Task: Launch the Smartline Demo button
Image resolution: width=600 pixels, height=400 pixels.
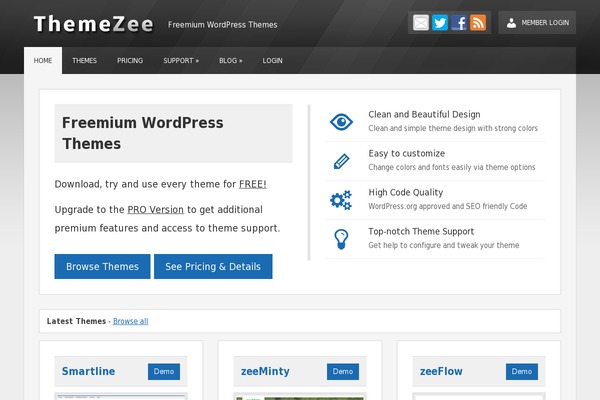Action: click(x=164, y=372)
